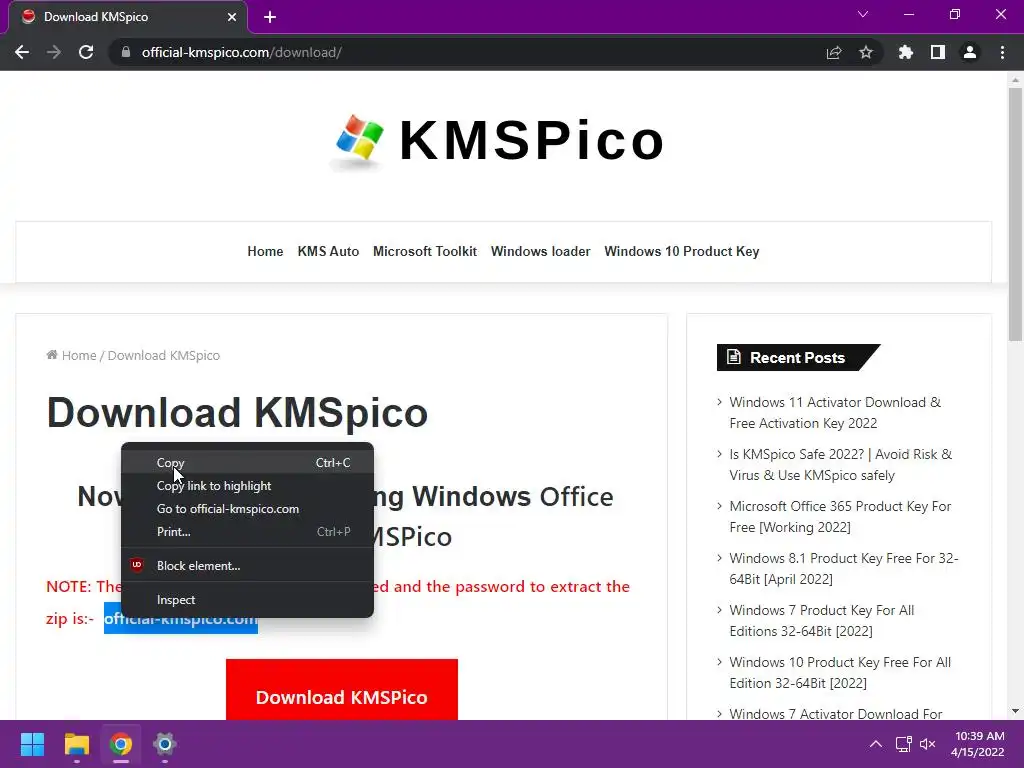Click the red Download KMSPico button
The width and height of the screenshot is (1024, 768).
tap(342, 690)
